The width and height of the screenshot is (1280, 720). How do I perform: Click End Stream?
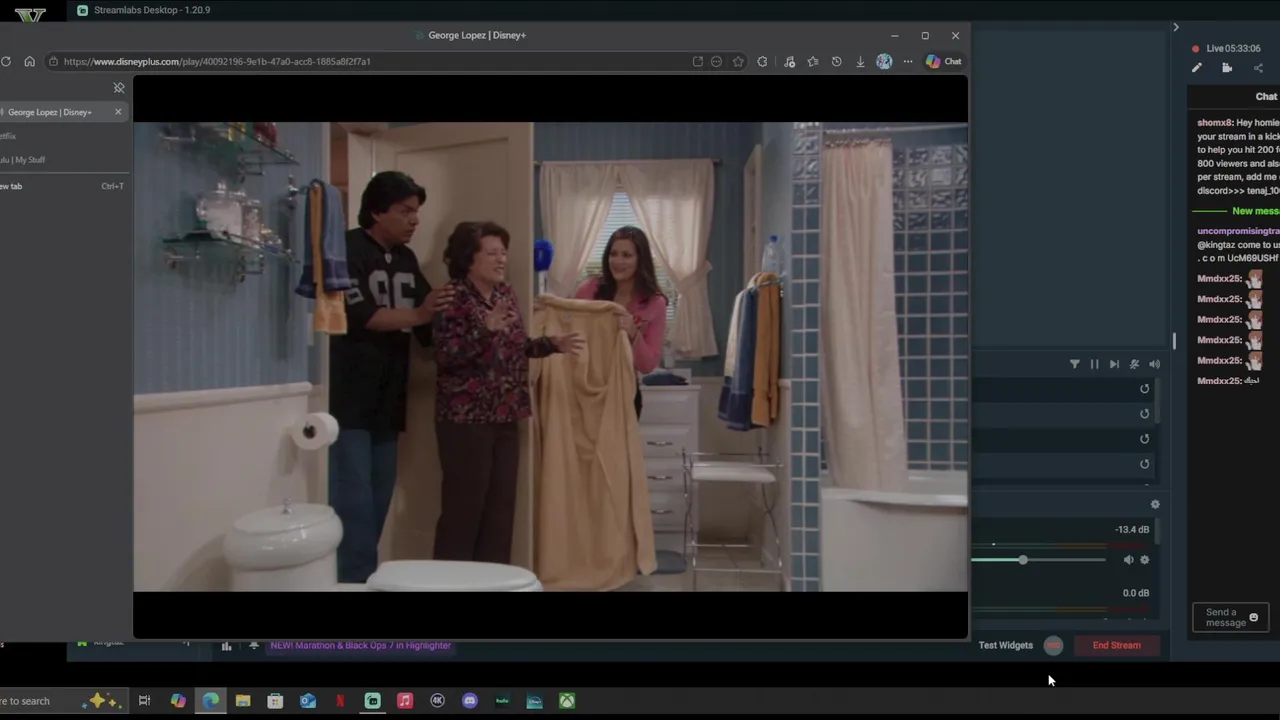[1117, 646]
